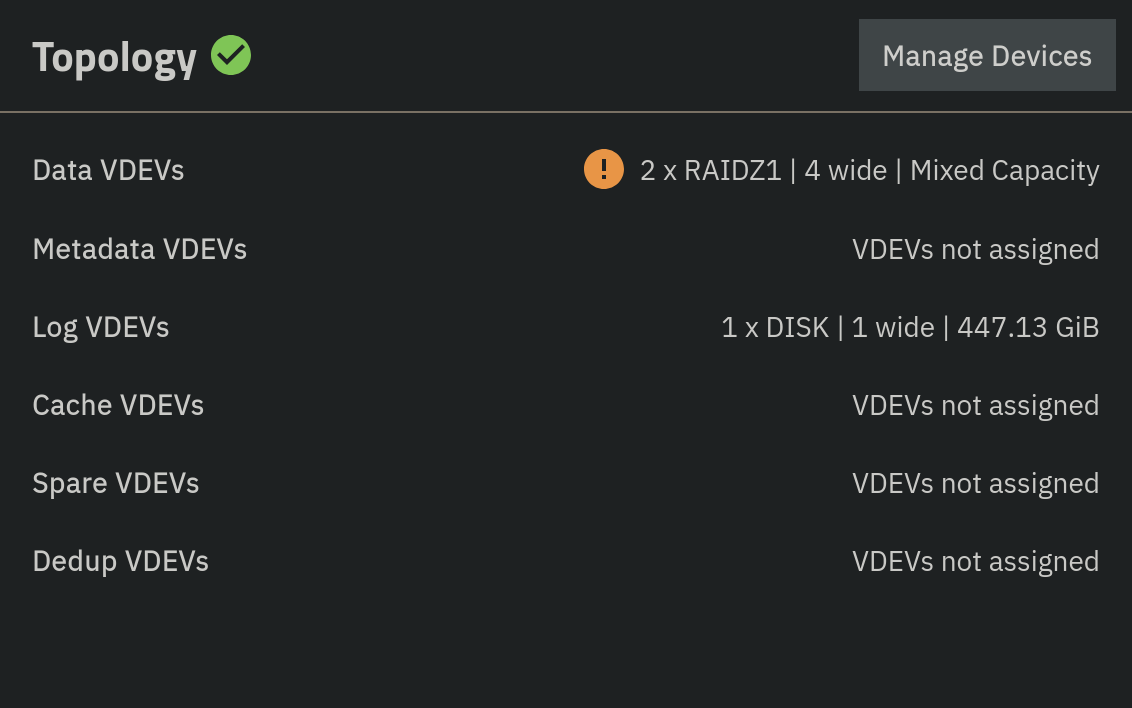This screenshot has width=1132, height=708.
Task: Select the Data VDEVs label
Action: [108, 170]
